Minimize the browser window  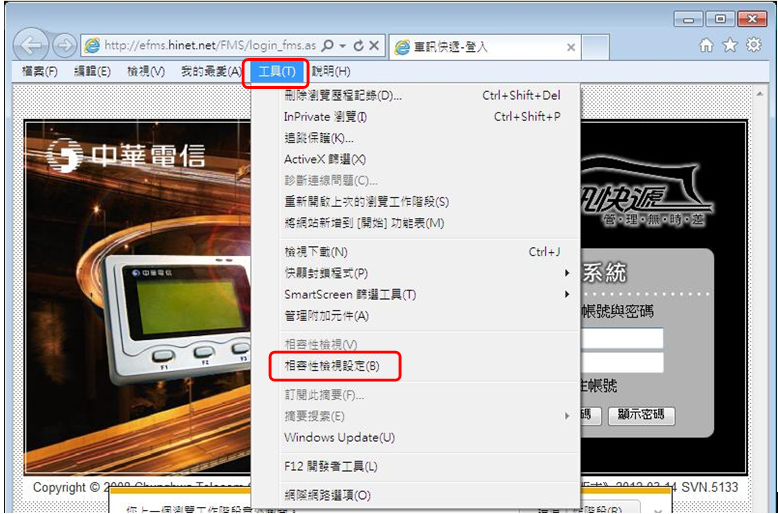pos(688,19)
